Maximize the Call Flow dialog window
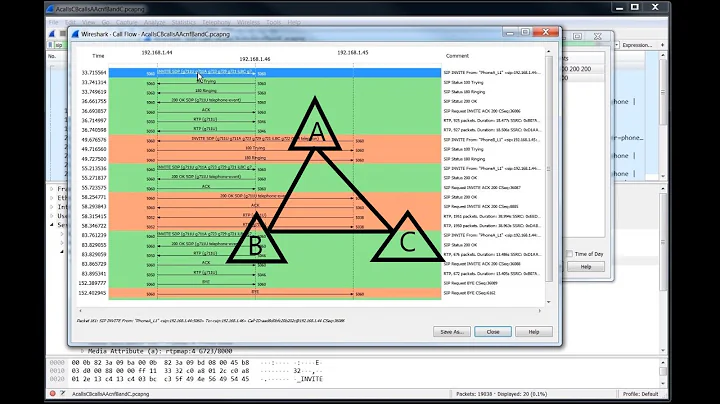The image size is (720, 404). click(525, 32)
